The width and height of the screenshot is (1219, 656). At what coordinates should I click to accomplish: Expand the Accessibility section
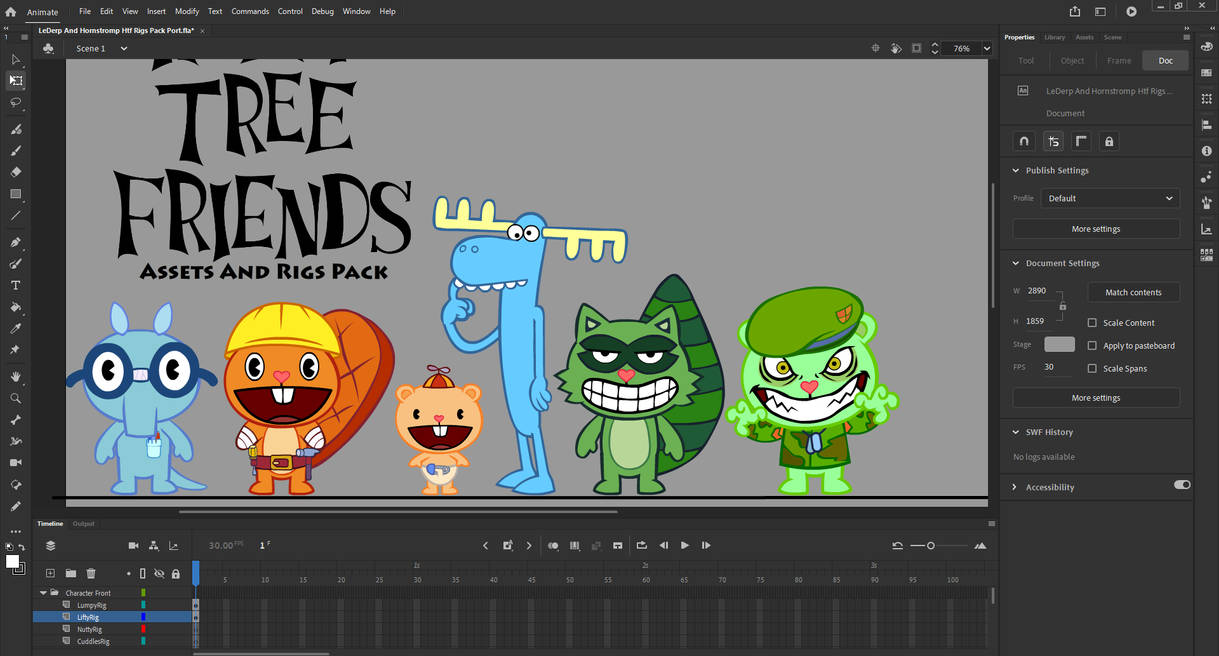pyautogui.click(x=1016, y=488)
